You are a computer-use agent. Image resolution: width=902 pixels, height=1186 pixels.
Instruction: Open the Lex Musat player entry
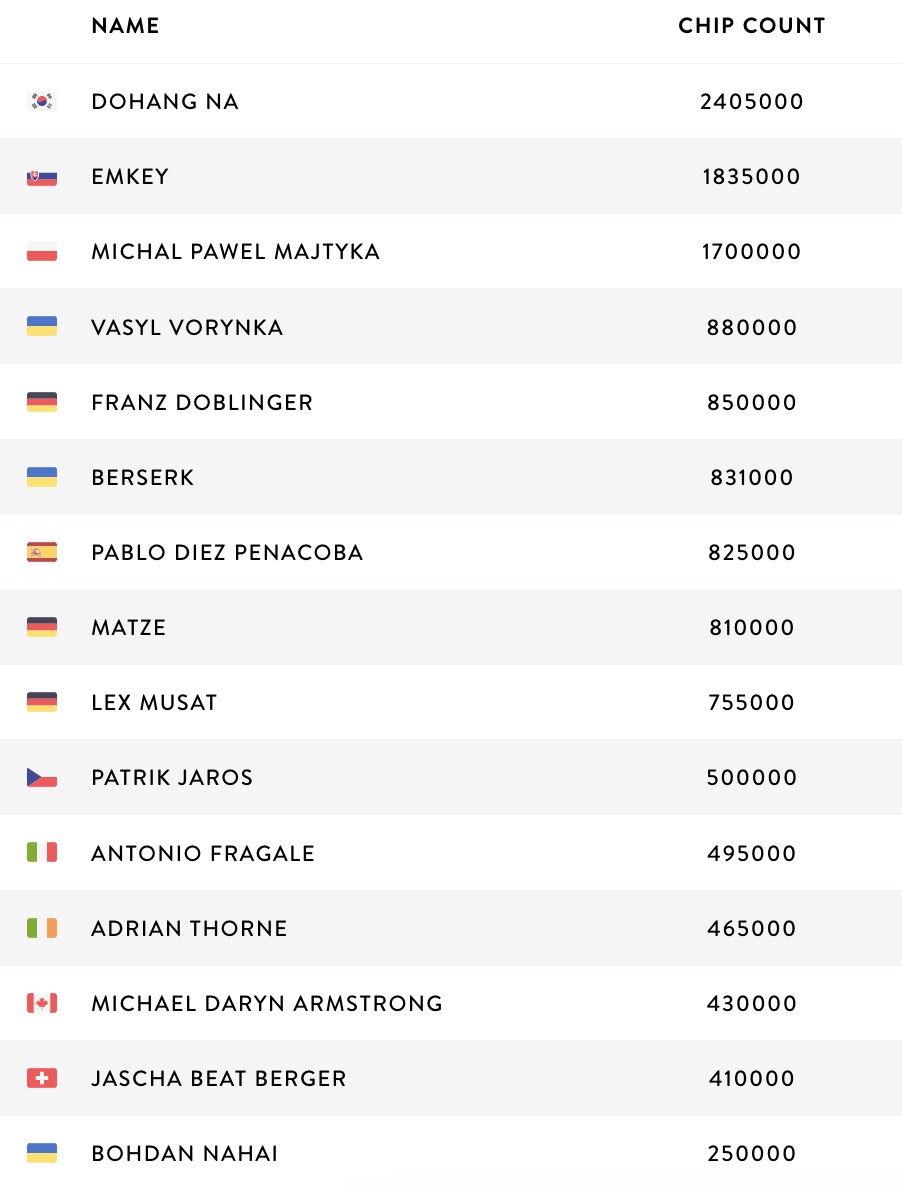pos(154,703)
